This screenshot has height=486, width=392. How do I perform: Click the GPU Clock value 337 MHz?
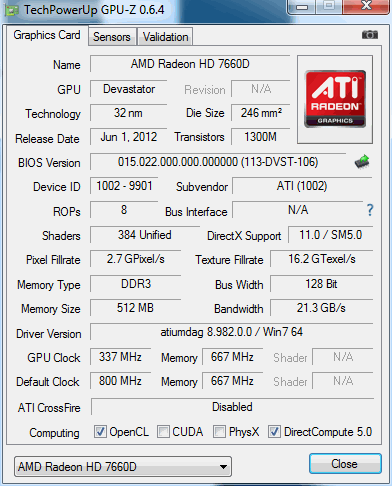[x=120, y=357]
